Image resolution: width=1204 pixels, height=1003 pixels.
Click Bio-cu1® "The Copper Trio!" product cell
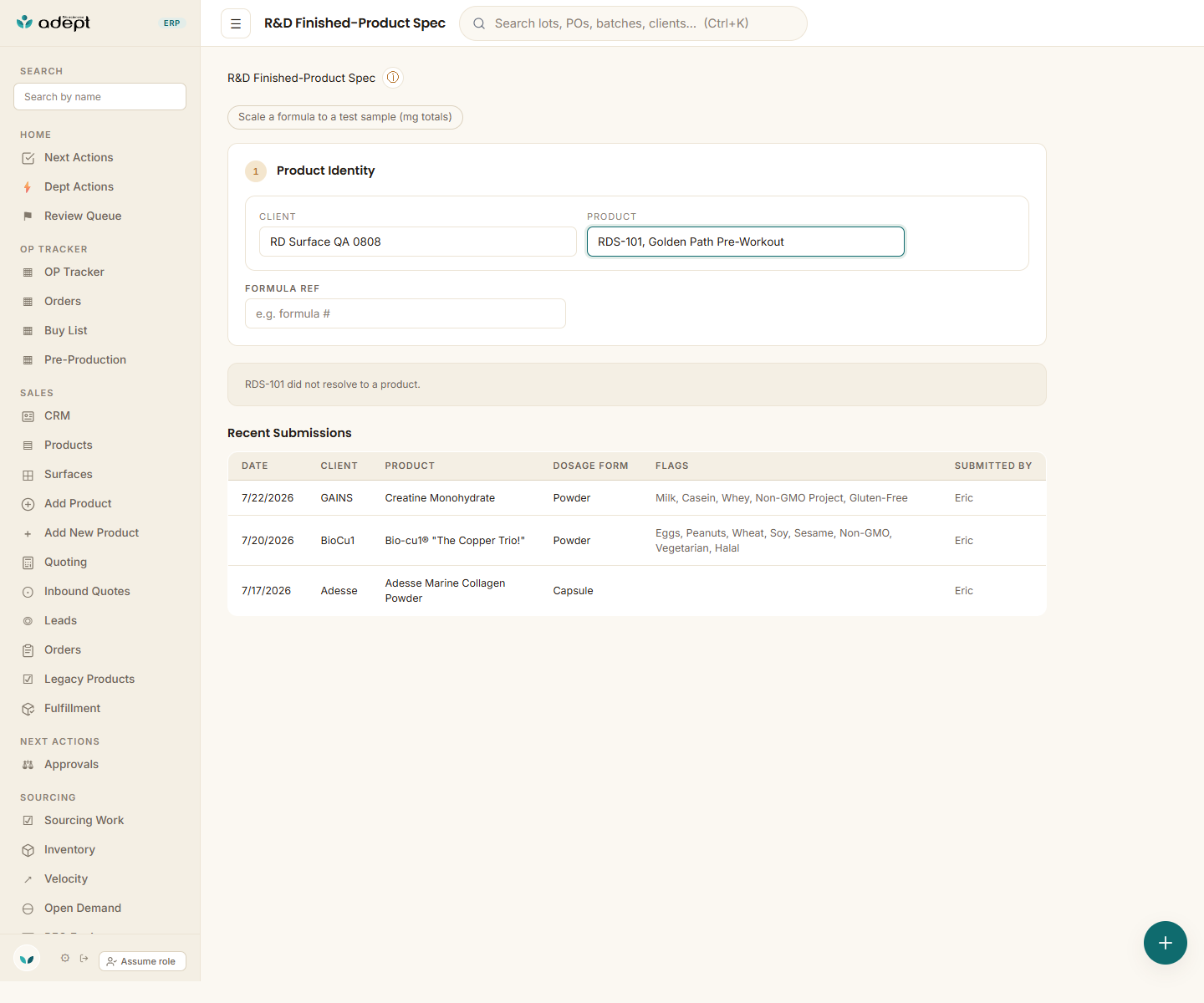(x=455, y=541)
